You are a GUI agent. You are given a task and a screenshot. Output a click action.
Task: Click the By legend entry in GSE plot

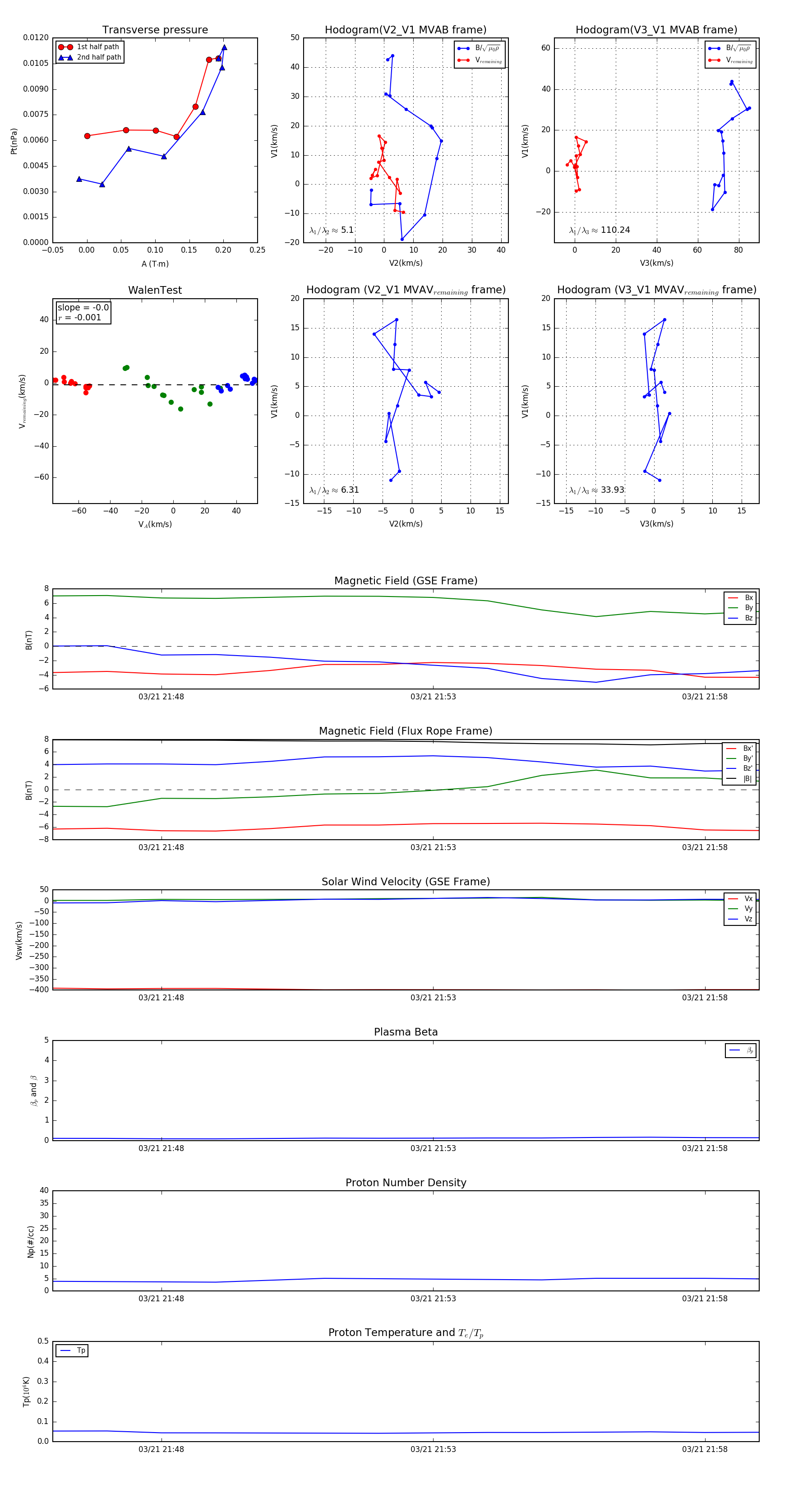coord(740,607)
